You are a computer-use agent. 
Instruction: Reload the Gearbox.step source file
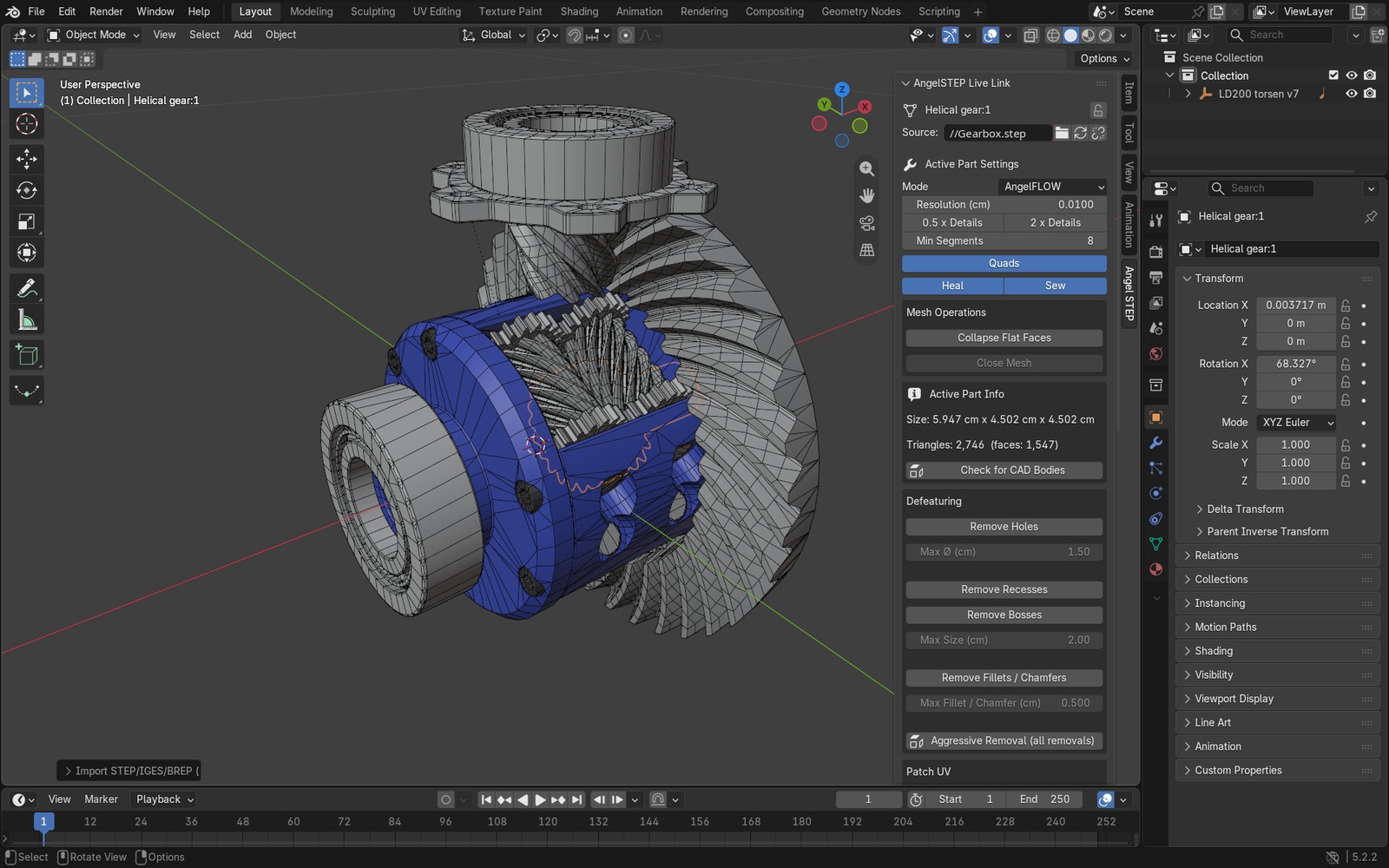(x=1080, y=133)
